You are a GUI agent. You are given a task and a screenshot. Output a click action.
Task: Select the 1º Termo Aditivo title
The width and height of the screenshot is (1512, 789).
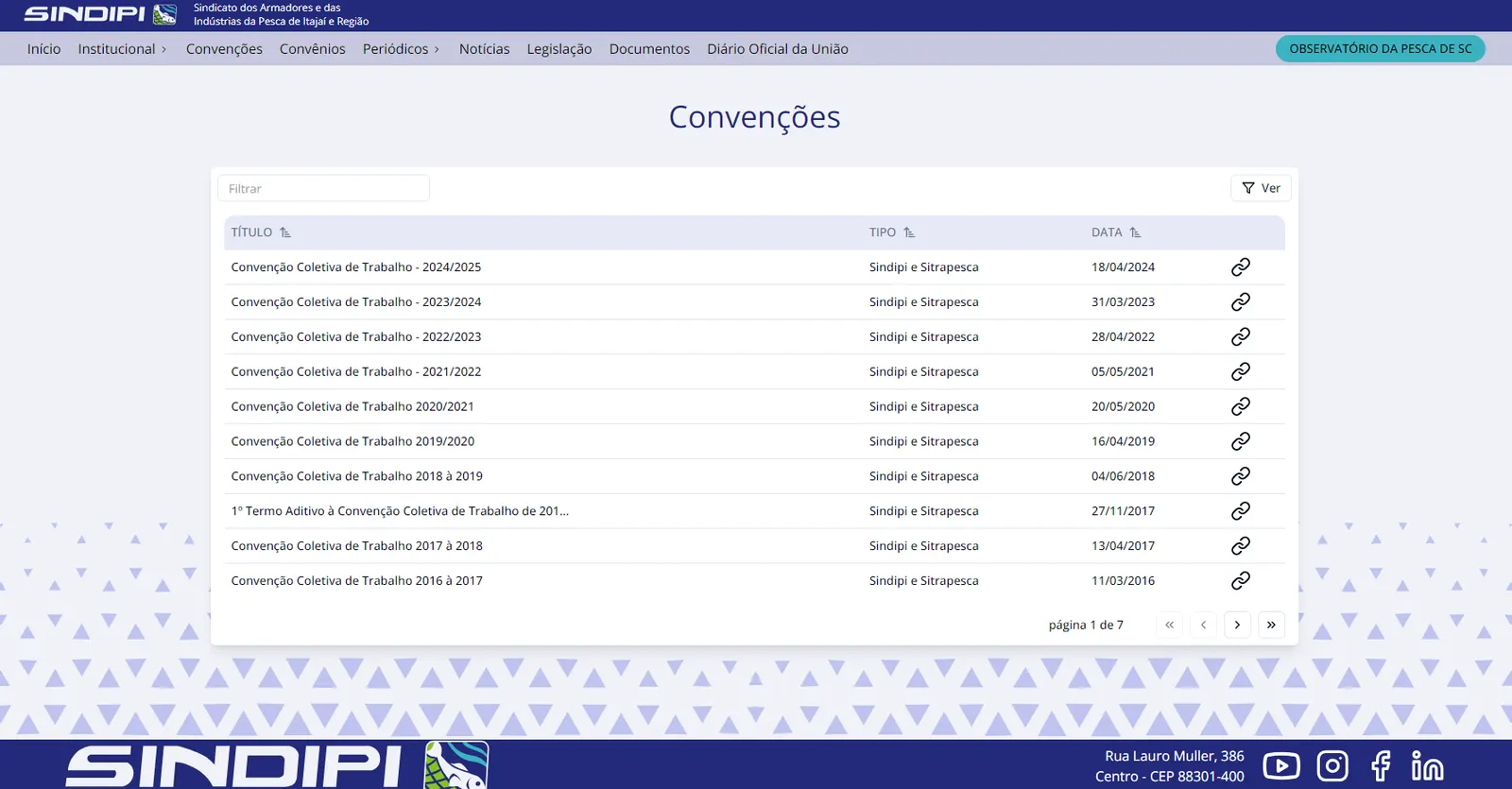point(400,511)
